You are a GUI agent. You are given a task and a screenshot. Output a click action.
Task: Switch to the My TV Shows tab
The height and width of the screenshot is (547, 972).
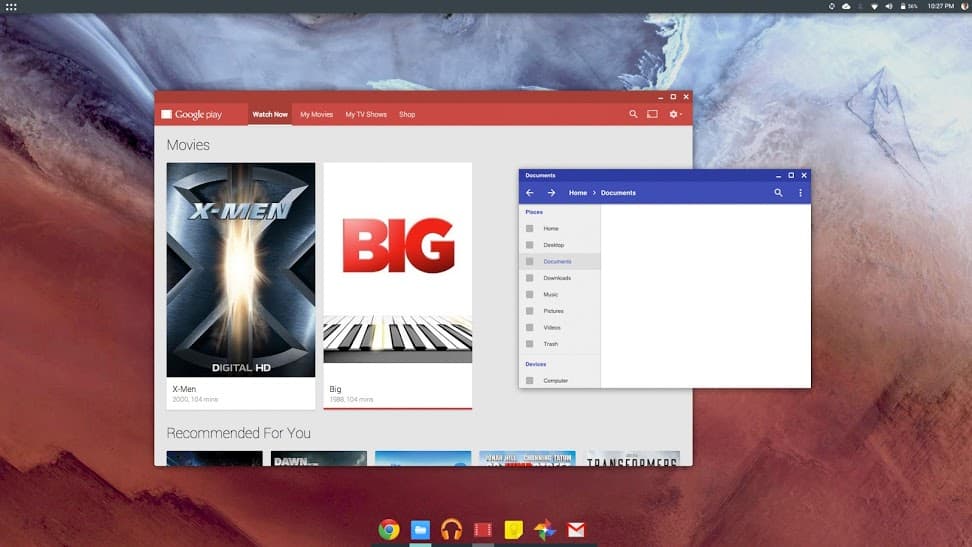pos(366,114)
